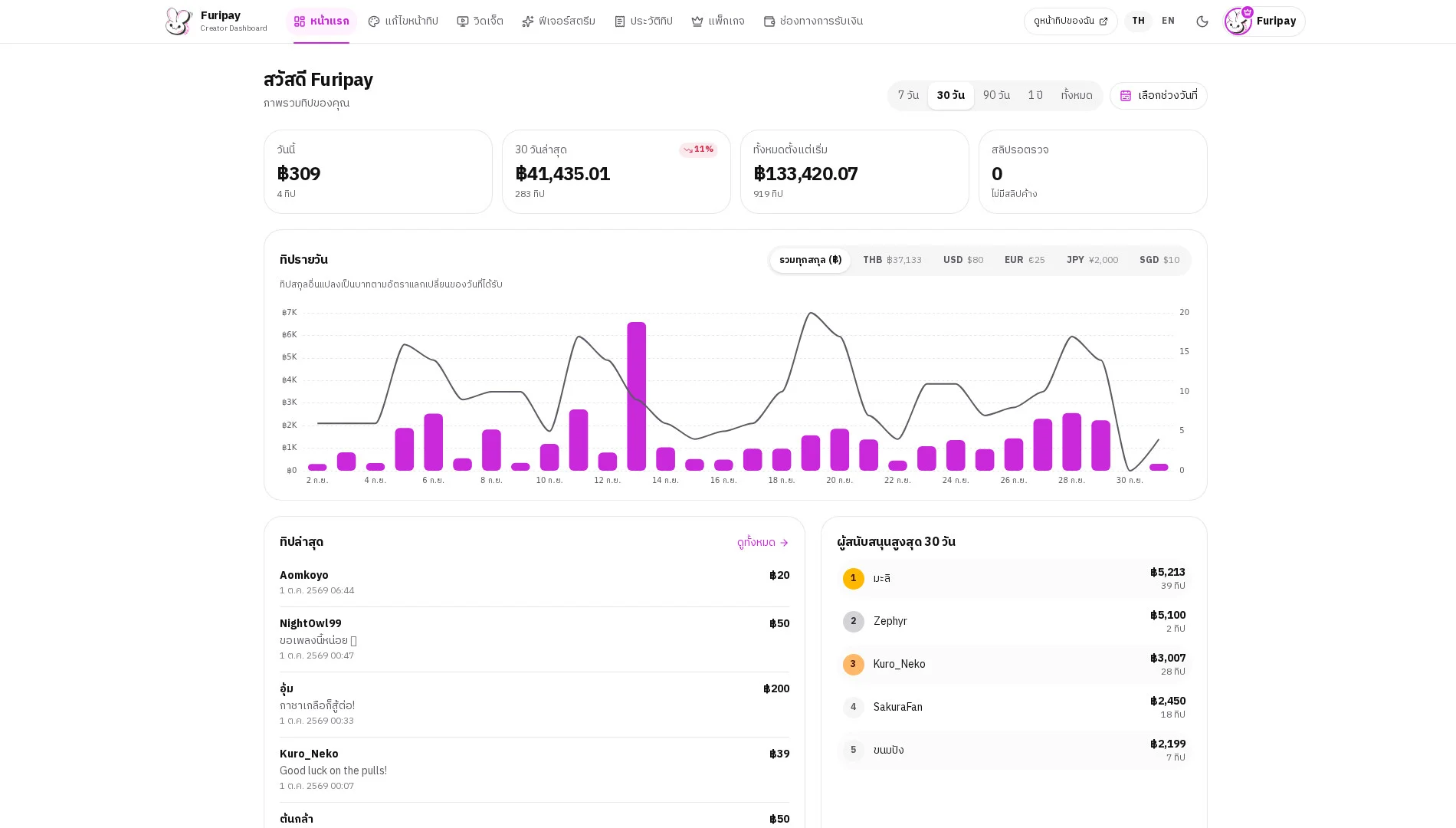Click the tallest bar on 13 ก.ย.
This screenshot has height=828, width=1456.
click(637, 396)
